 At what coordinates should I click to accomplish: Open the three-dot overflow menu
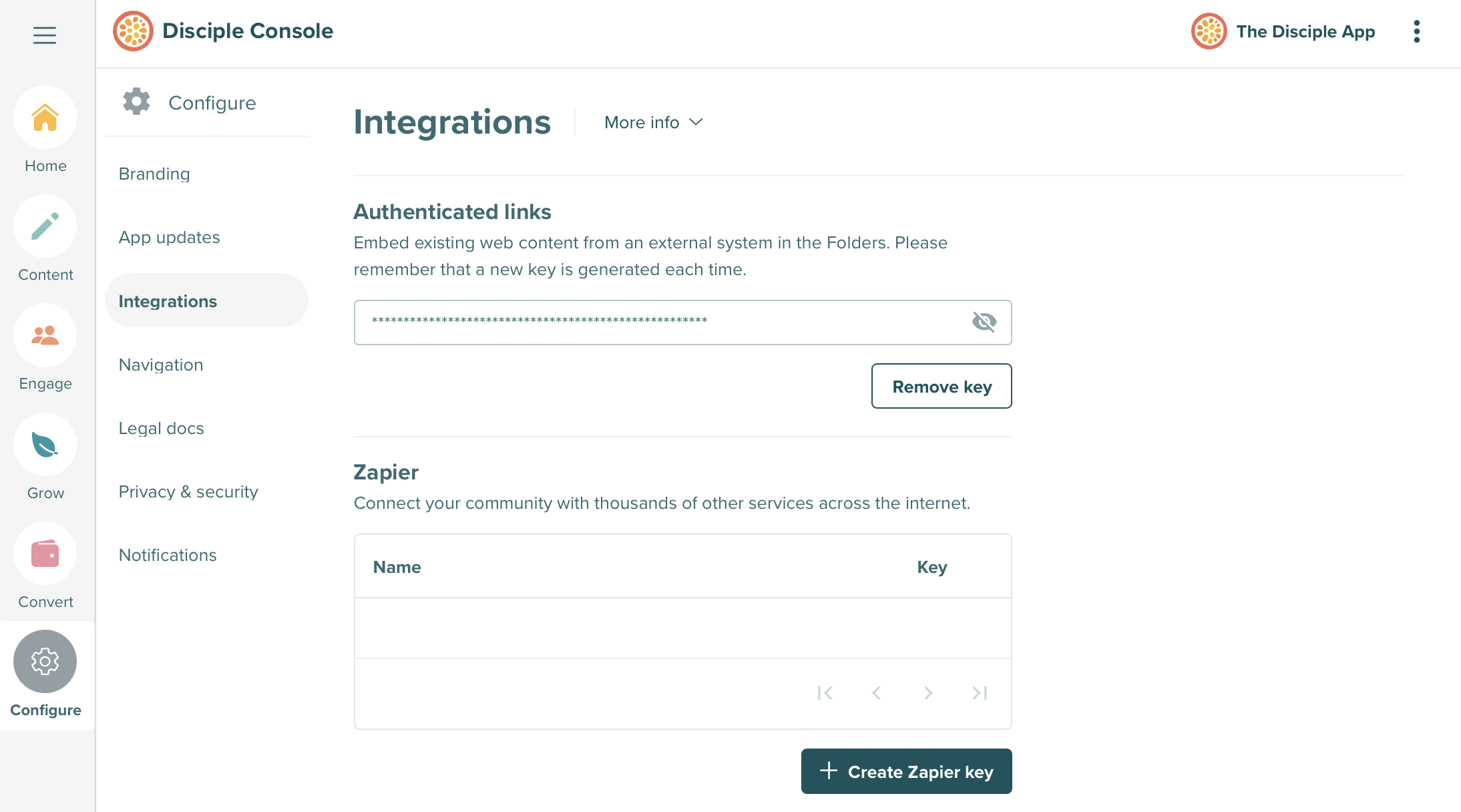[1416, 31]
